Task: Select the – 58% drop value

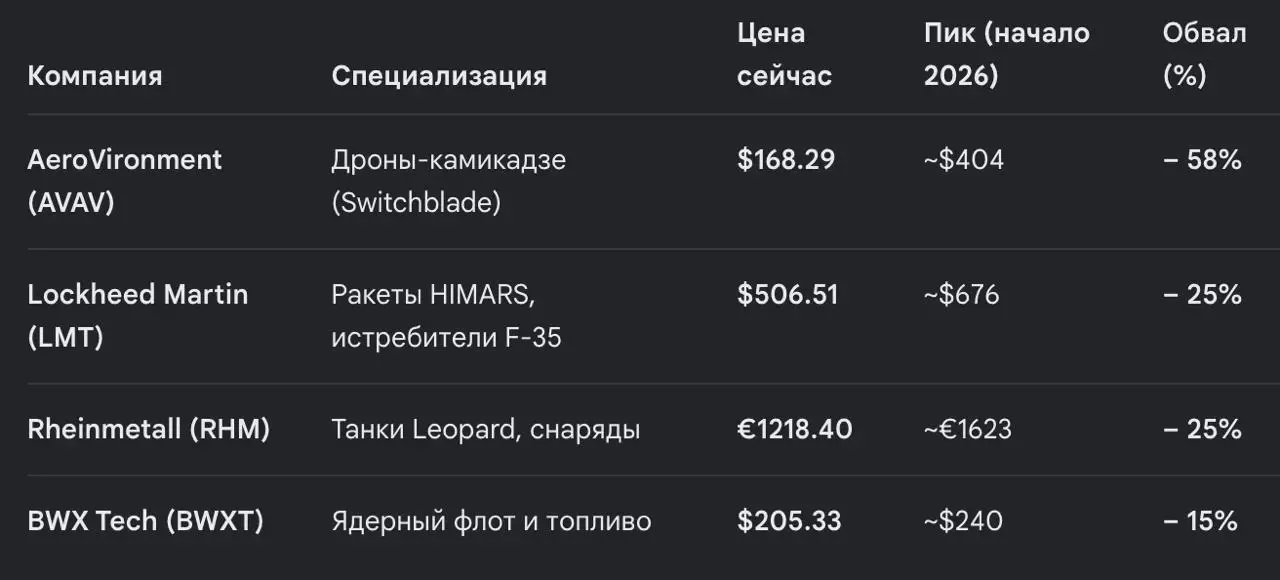Action: pyautogui.click(x=1202, y=160)
